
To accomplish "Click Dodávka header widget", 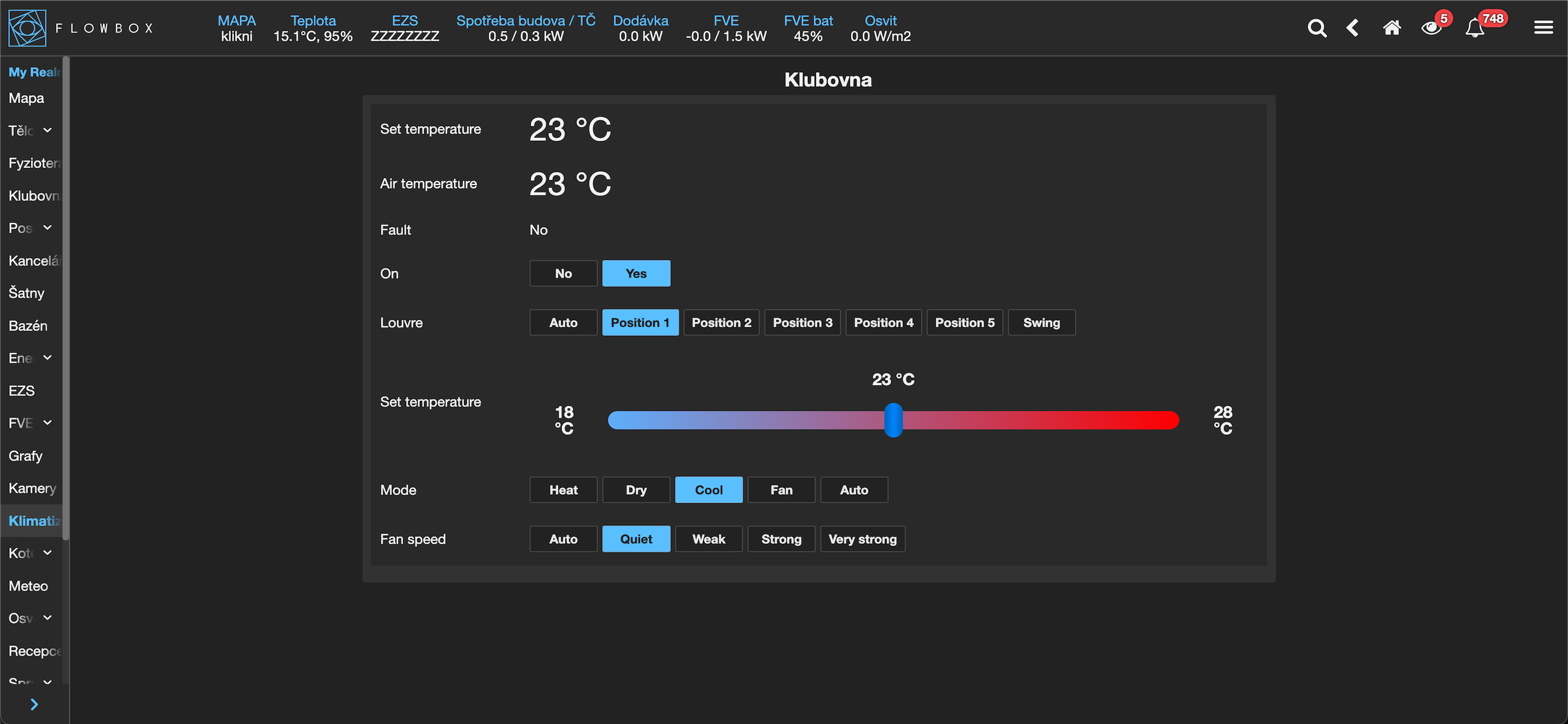I will click(x=640, y=29).
